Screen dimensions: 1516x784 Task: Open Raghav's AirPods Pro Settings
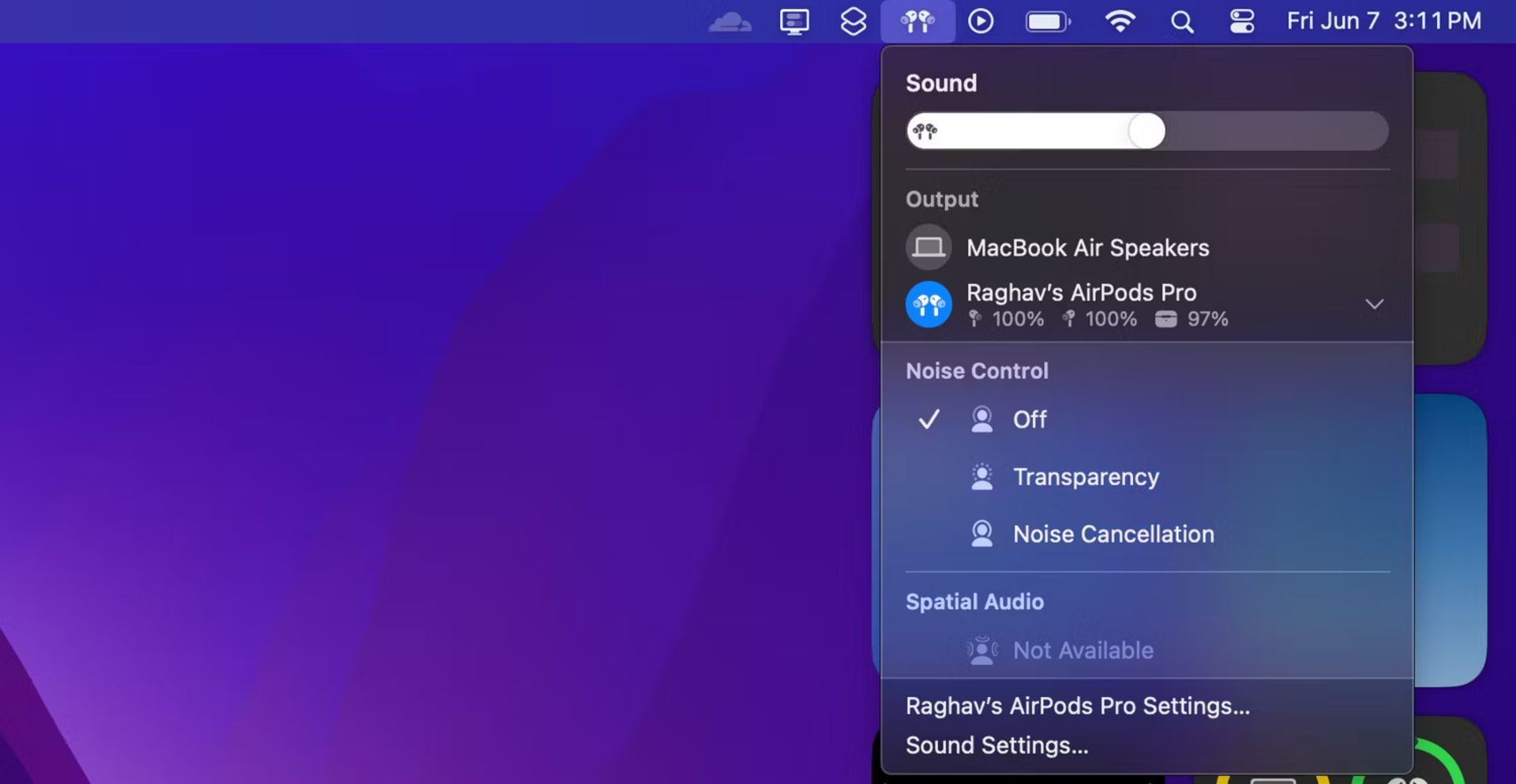point(1078,706)
